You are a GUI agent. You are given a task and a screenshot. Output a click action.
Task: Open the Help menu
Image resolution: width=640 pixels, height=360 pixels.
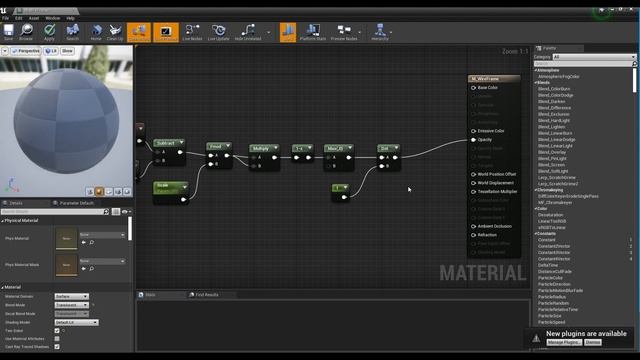click(x=70, y=18)
